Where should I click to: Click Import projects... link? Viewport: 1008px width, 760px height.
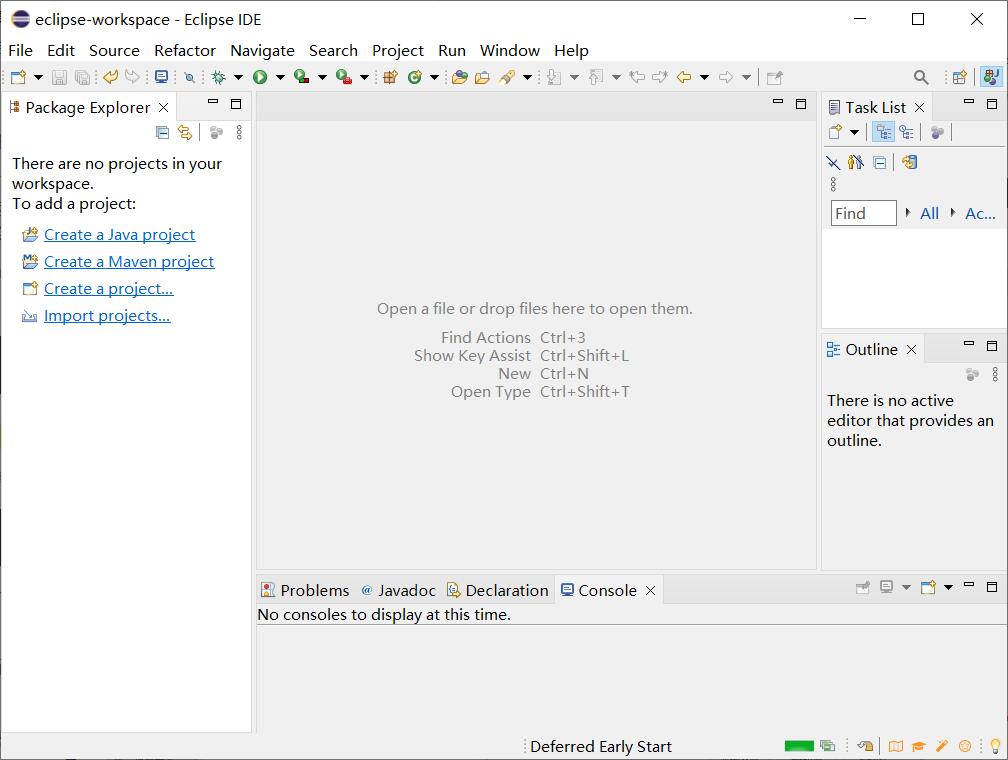[107, 316]
